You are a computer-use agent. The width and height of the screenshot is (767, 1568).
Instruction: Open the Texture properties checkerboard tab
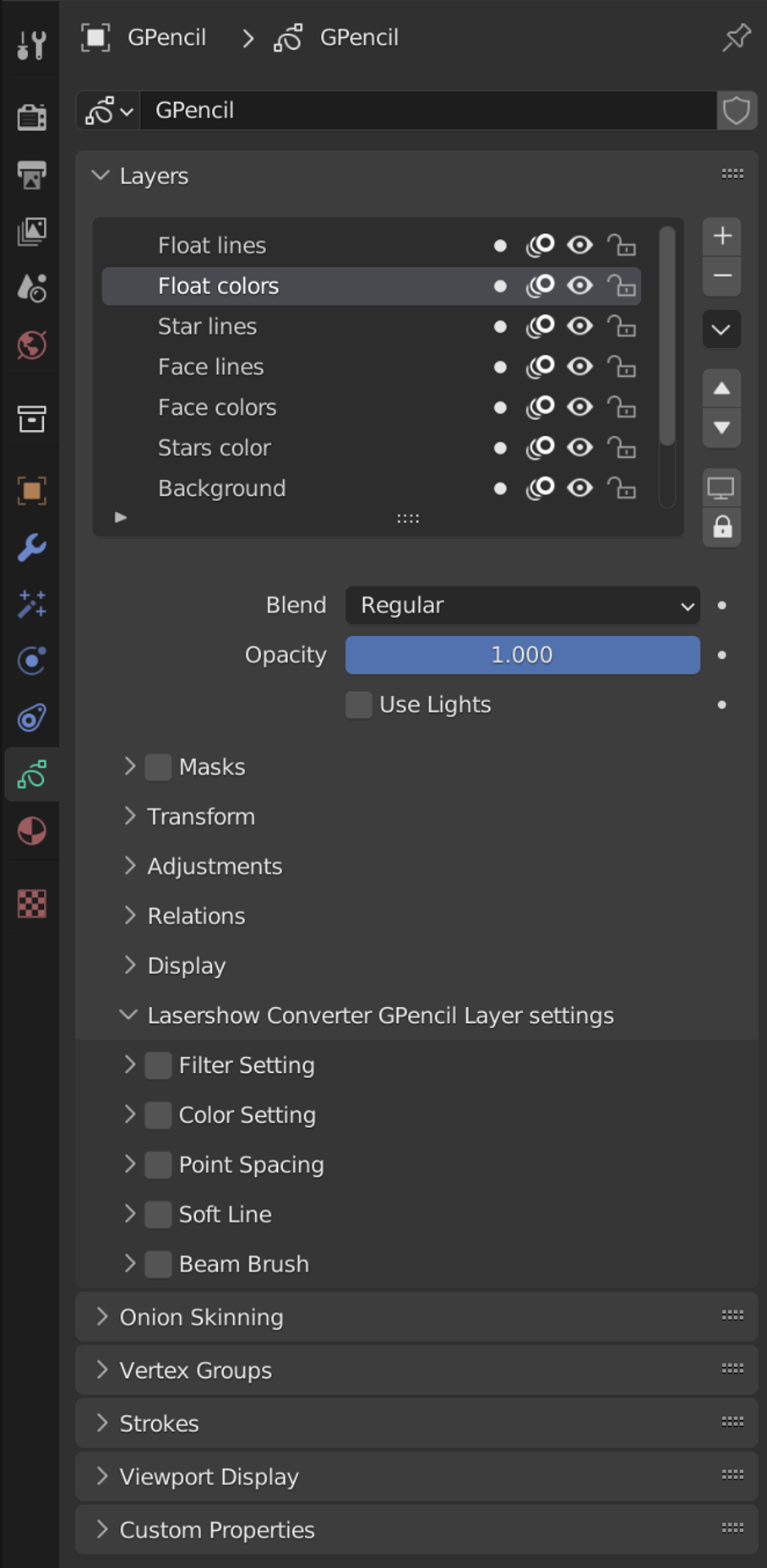point(31,903)
